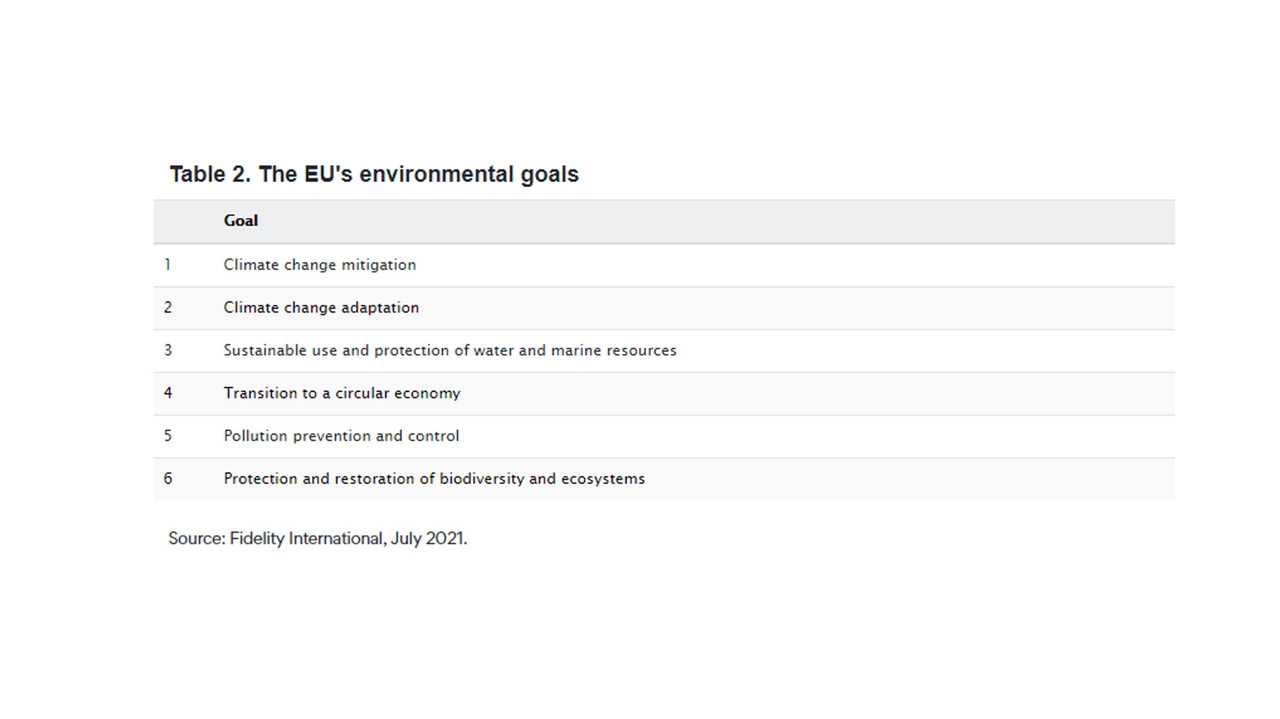Select 'Transition to a circular economy' text
1280x719 pixels.
pos(342,393)
